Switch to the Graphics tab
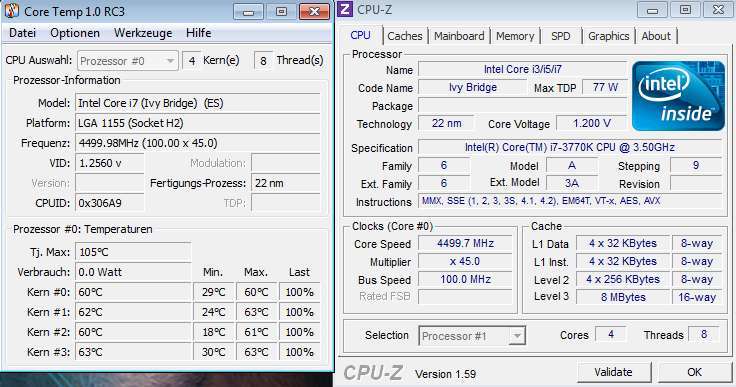Screen dimensions: 736x387 coord(608,36)
